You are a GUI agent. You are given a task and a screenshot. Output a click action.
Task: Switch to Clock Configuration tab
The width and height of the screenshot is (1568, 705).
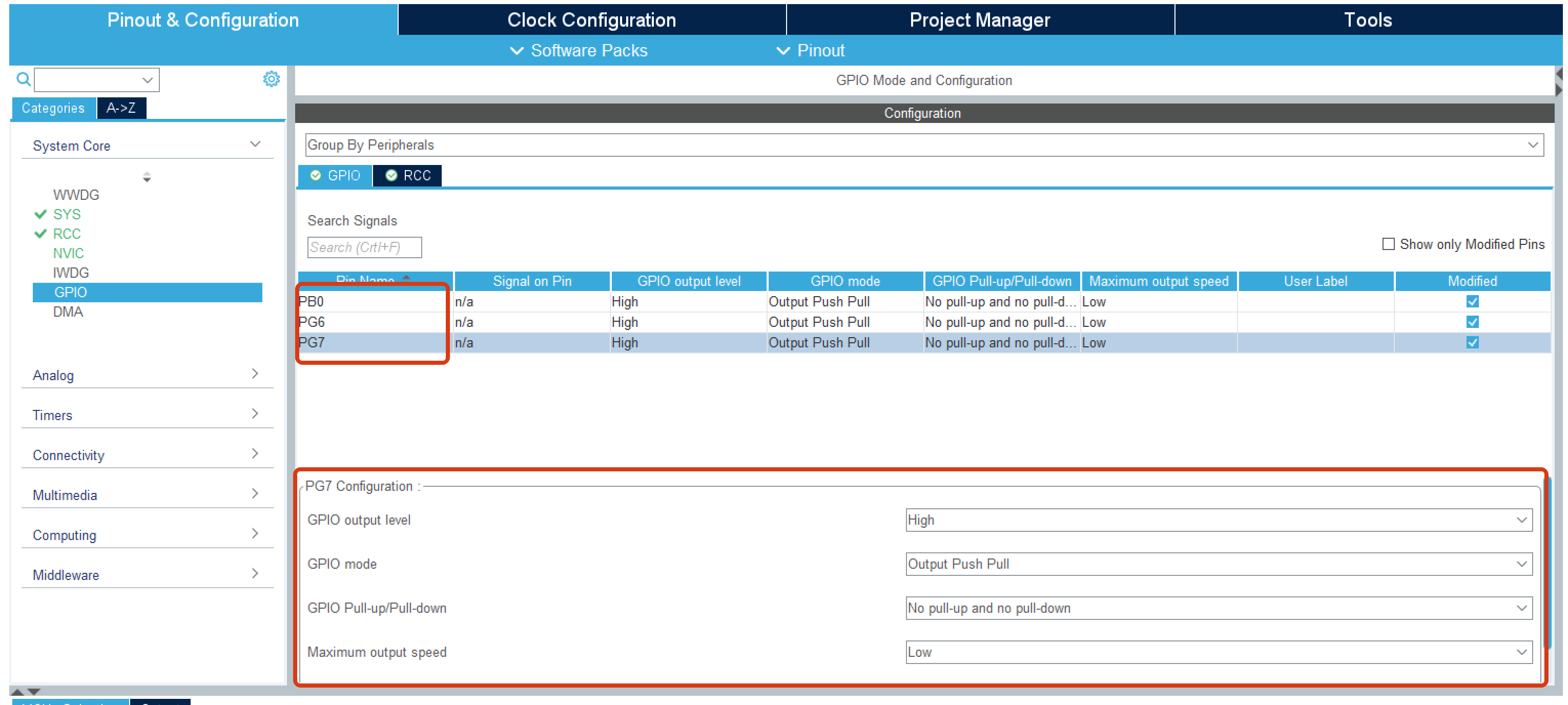click(591, 19)
